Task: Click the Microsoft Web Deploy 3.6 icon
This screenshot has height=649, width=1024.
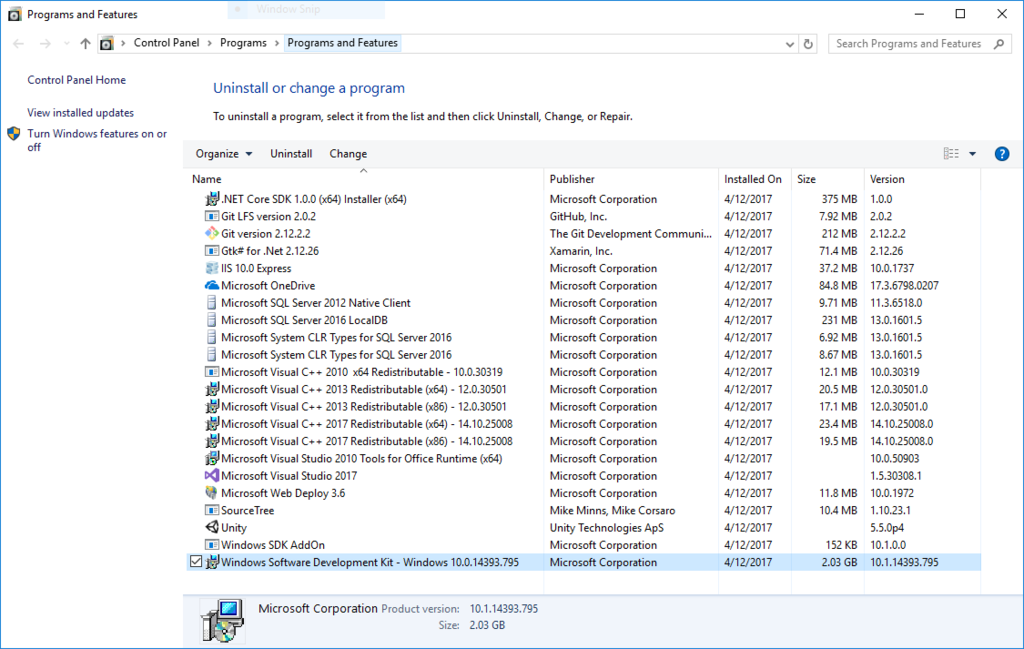Action: (x=212, y=493)
